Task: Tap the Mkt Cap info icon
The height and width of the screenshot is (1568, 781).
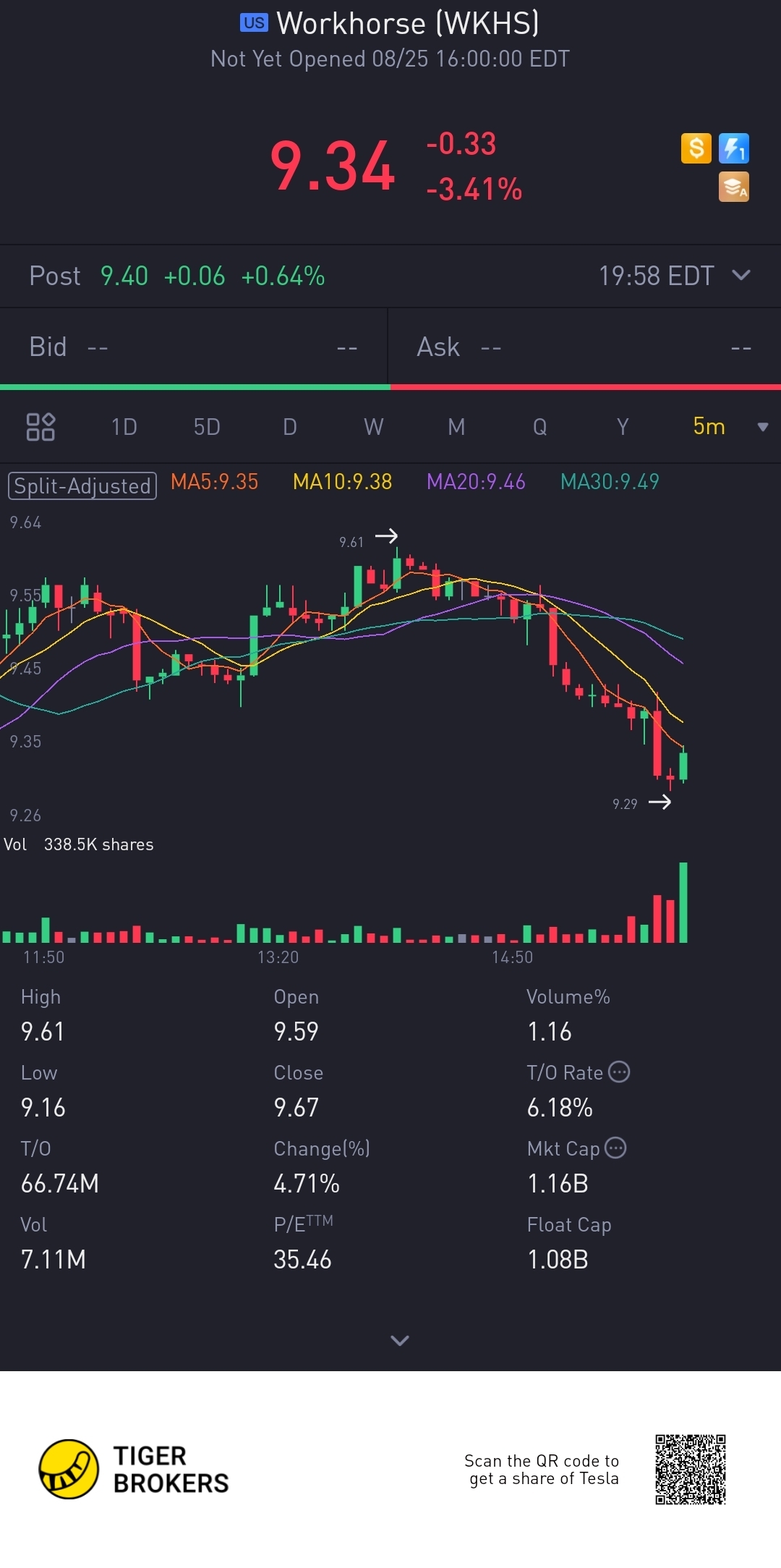Action: point(615,1148)
